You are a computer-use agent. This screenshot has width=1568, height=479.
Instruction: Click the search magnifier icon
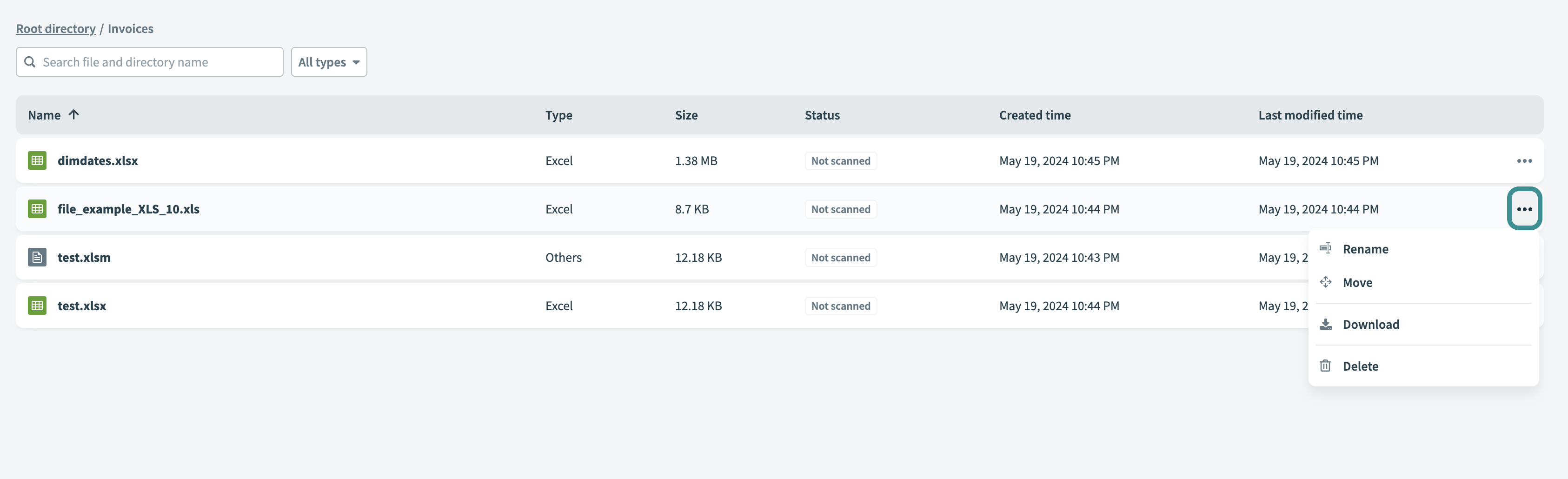point(29,61)
